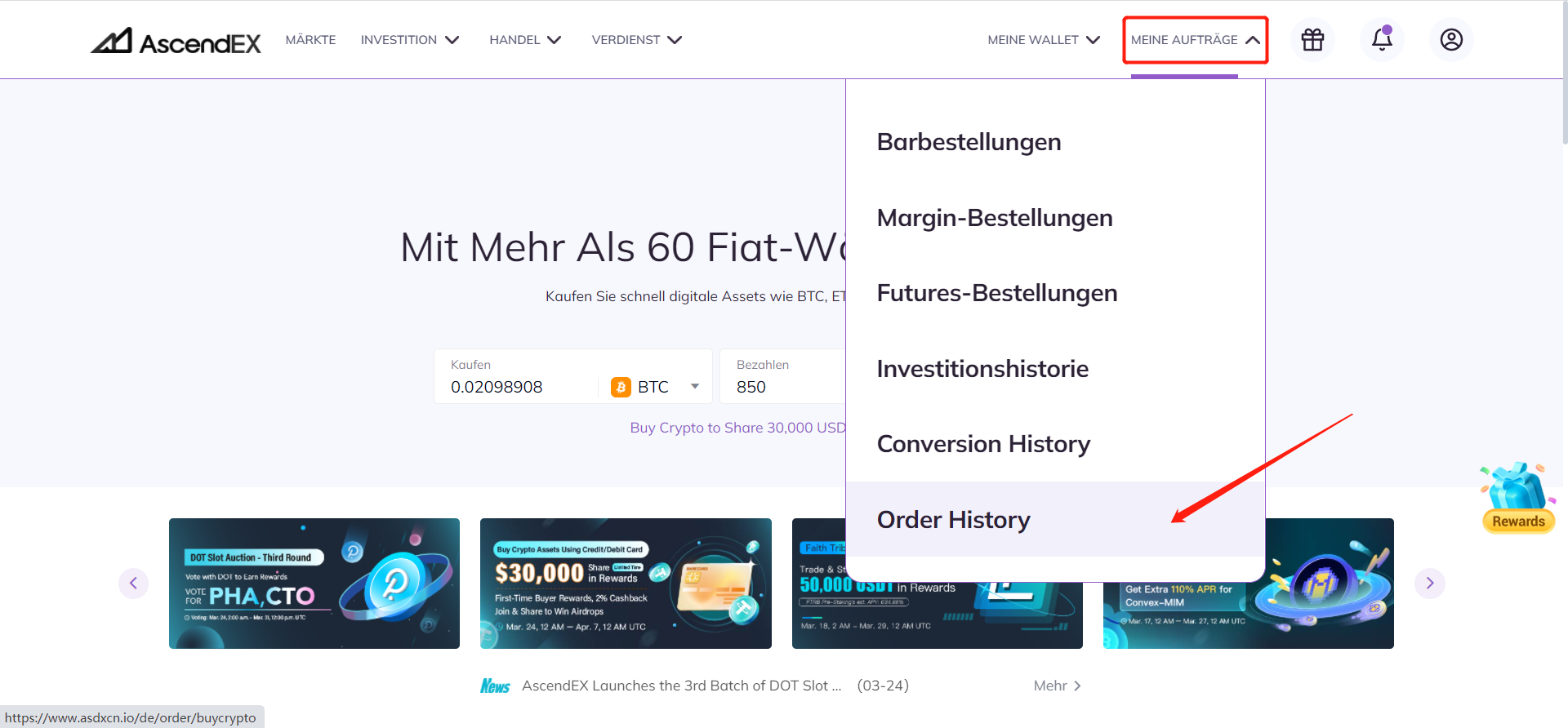
Task: Click the Mehr news link
Action: pyautogui.click(x=1058, y=686)
